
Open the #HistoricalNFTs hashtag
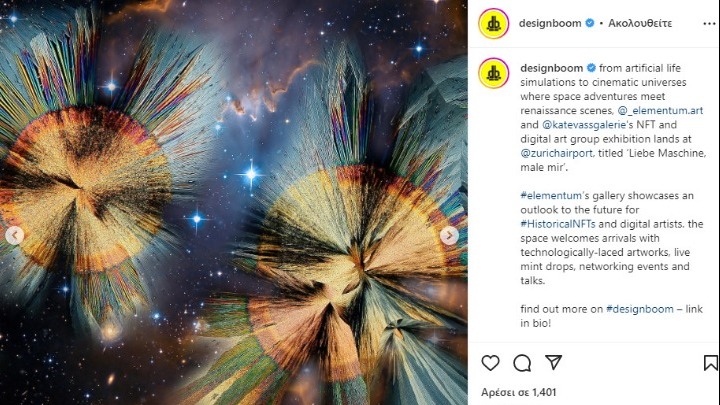coord(558,224)
